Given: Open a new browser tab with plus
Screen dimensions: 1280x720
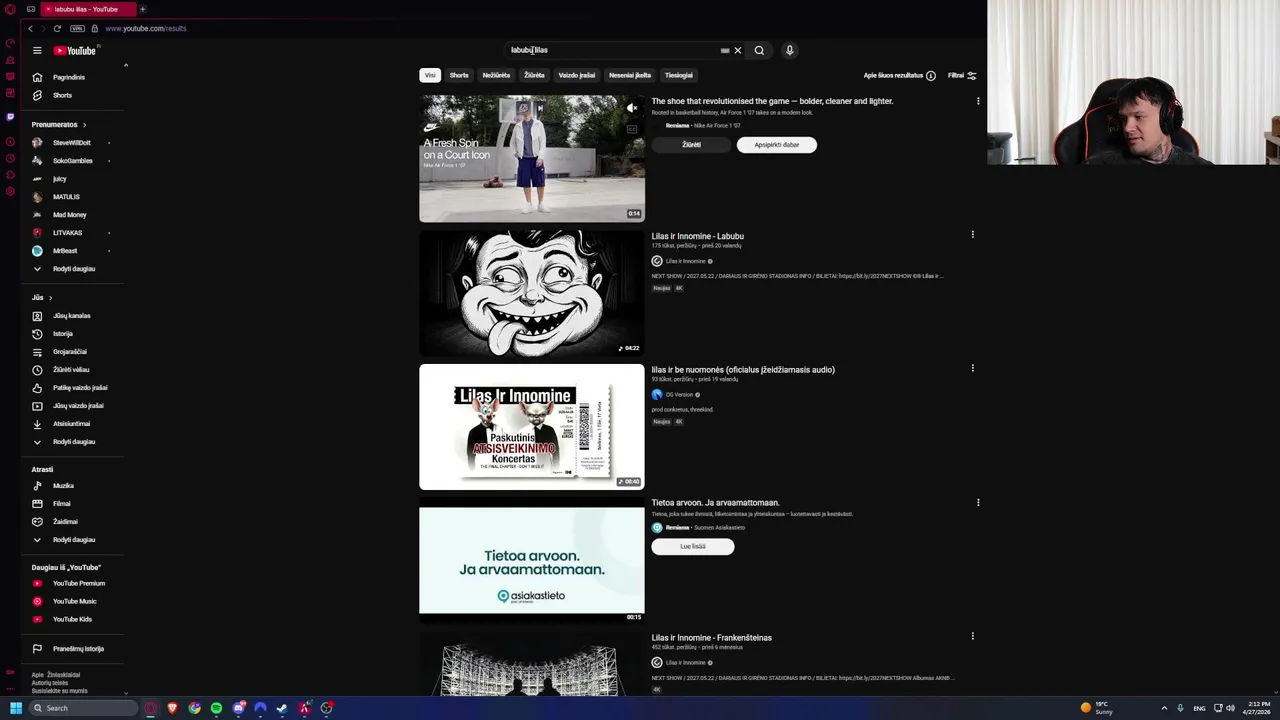Looking at the screenshot, I should pyautogui.click(x=142, y=9).
